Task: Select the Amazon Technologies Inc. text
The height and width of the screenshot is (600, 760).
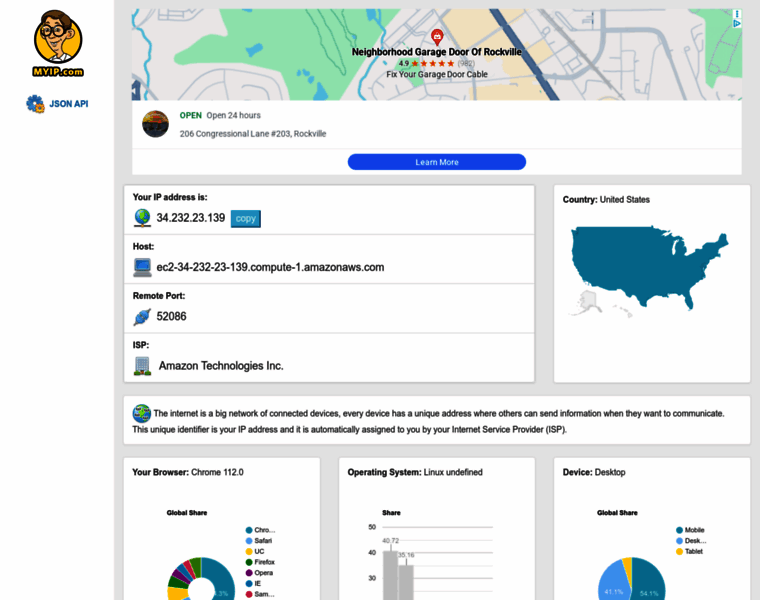Action: point(221,366)
